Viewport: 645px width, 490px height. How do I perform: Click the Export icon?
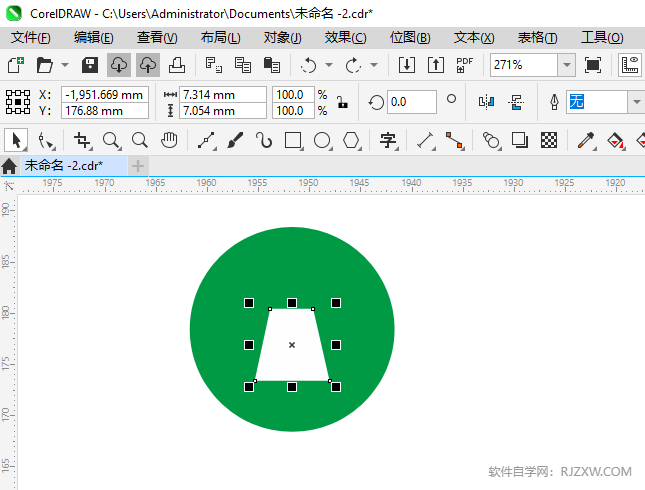click(x=436, y=65)
